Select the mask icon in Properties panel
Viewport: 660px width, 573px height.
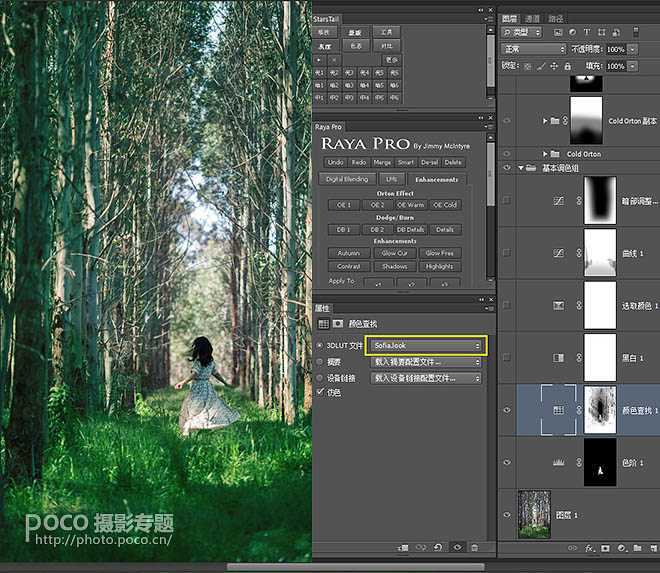coord(338,324)
